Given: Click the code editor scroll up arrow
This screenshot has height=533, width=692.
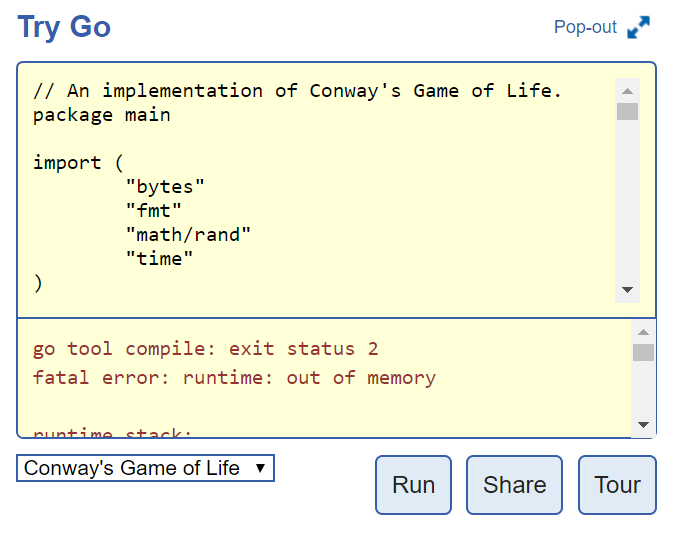Looking at the screenshot, I should [628, 91].
